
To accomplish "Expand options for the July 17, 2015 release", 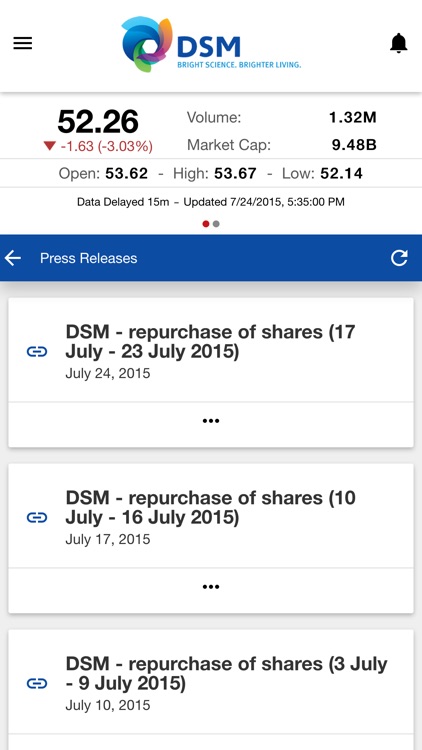I will coord(211,587).
